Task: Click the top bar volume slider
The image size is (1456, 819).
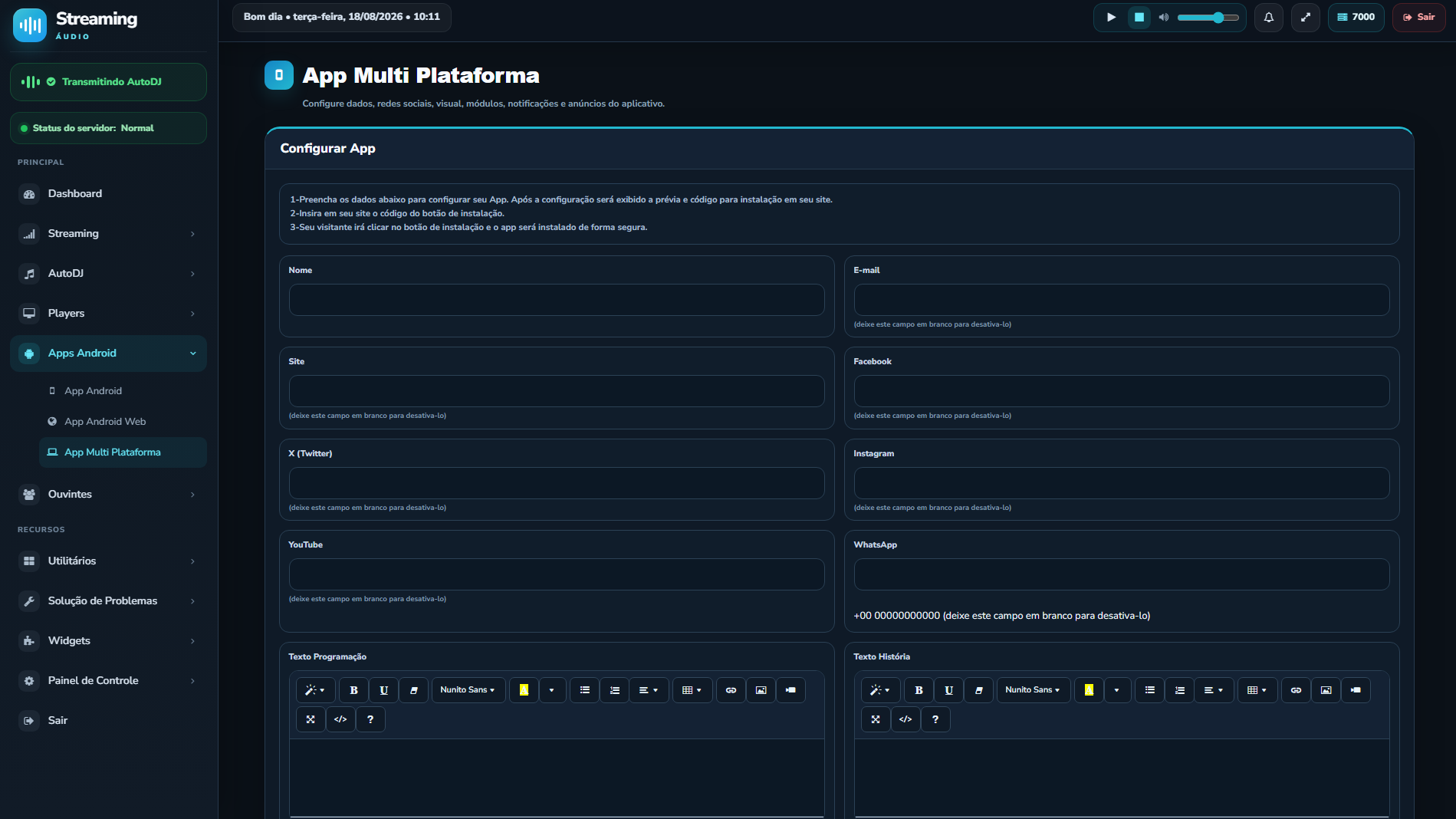Action: tap(1208, 17)
